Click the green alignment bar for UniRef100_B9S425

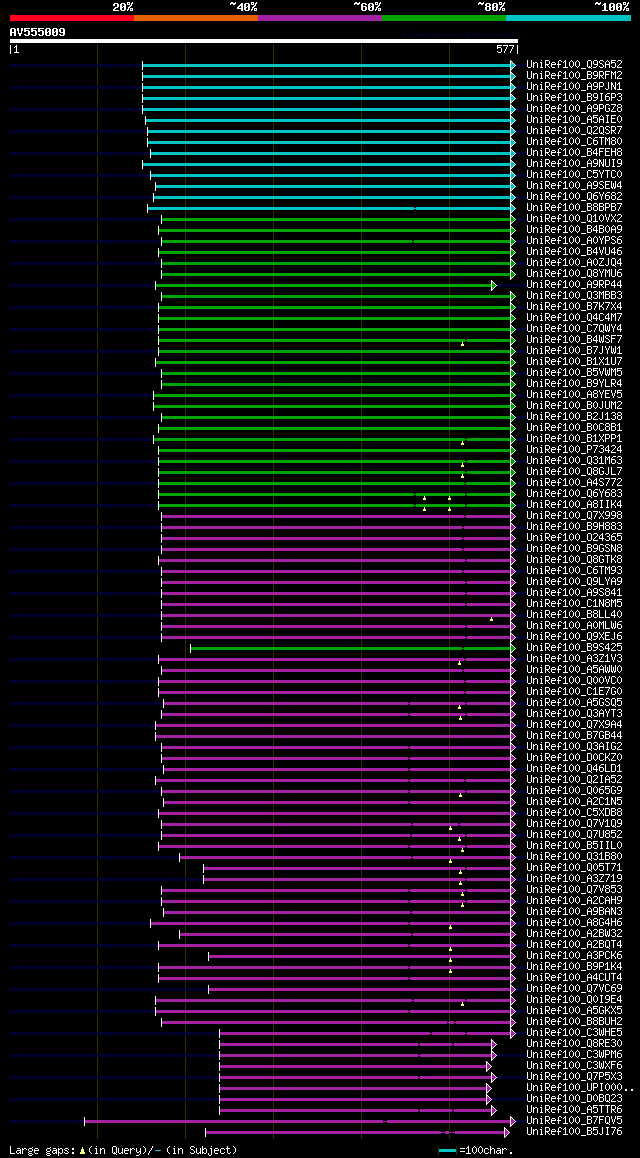(x=353, y=648)
